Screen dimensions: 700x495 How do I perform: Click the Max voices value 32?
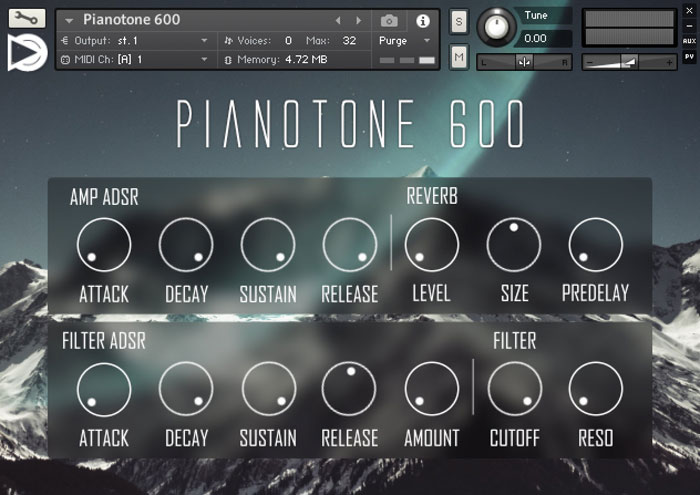tap(349, 41)
